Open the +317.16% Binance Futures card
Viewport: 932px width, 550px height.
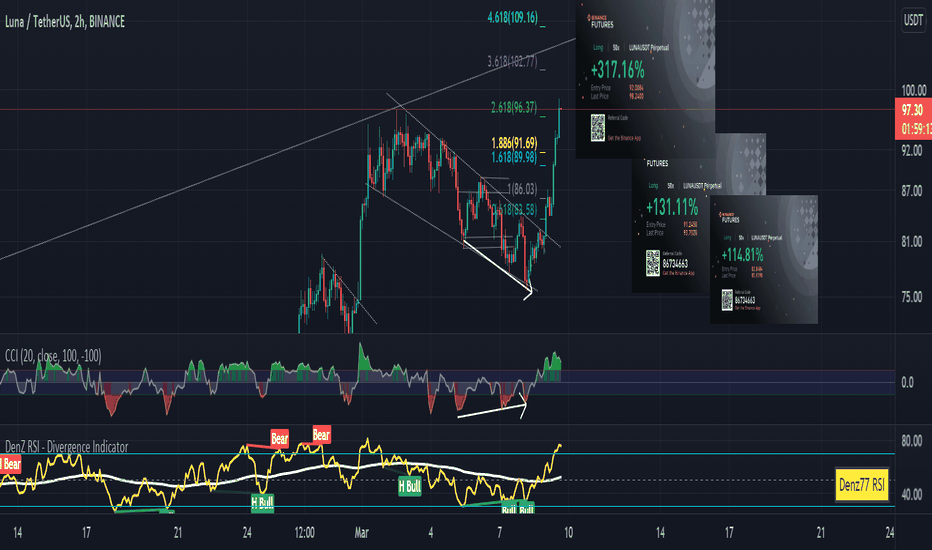pyautogui.click(x=645, y=79)
